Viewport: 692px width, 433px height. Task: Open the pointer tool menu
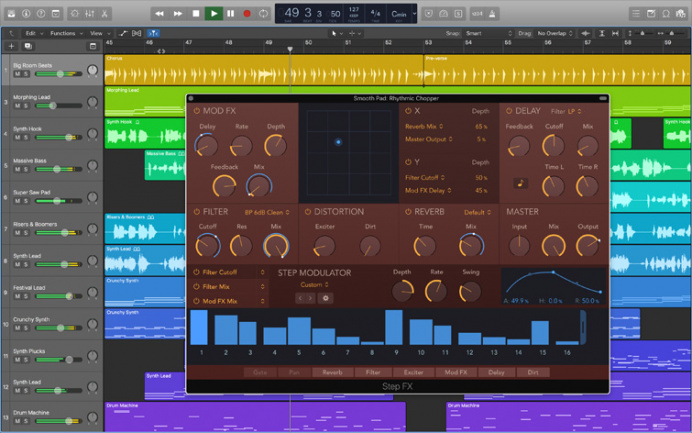pos(337,33)
